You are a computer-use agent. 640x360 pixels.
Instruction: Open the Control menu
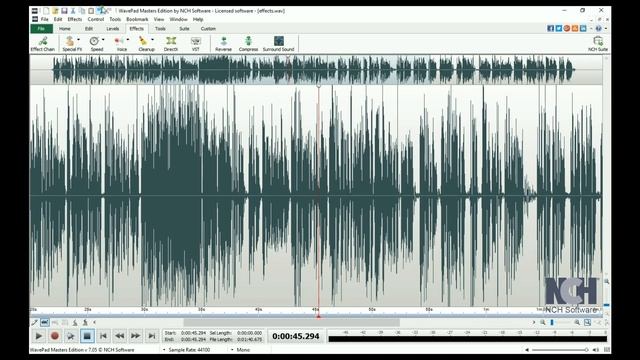click(x=96, y=19)
